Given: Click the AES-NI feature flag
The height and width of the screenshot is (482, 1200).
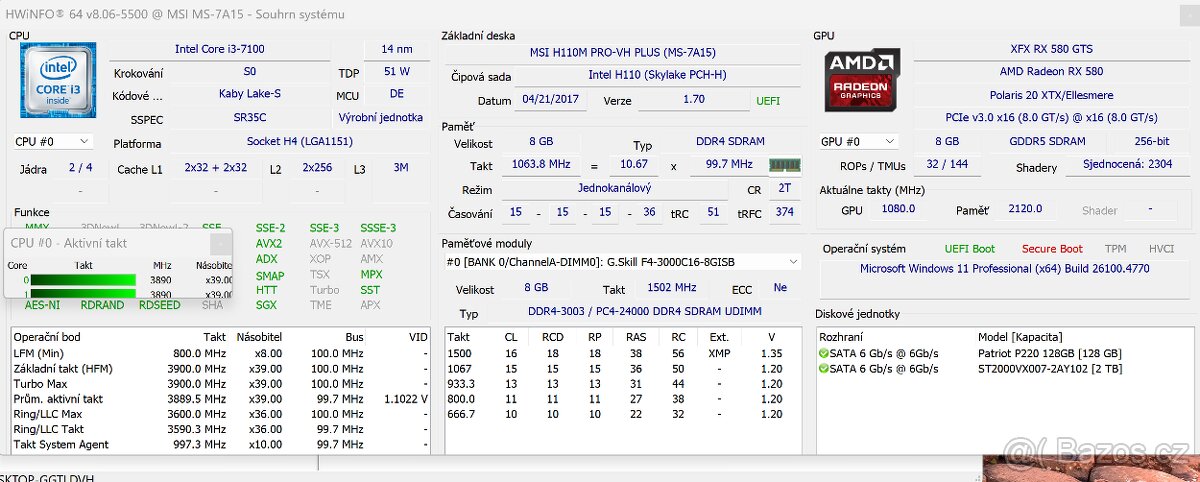Looking at the screenshot, I should 42,305.
